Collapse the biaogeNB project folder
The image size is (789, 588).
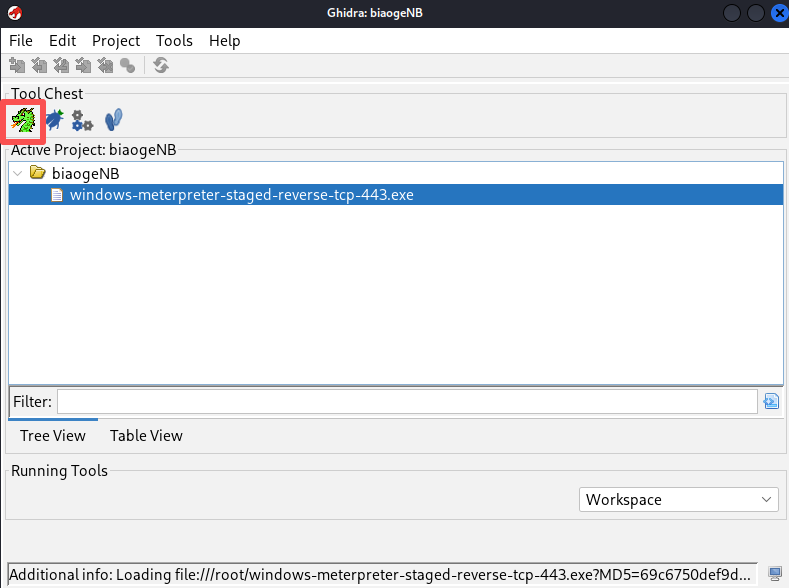click(18, 174)
